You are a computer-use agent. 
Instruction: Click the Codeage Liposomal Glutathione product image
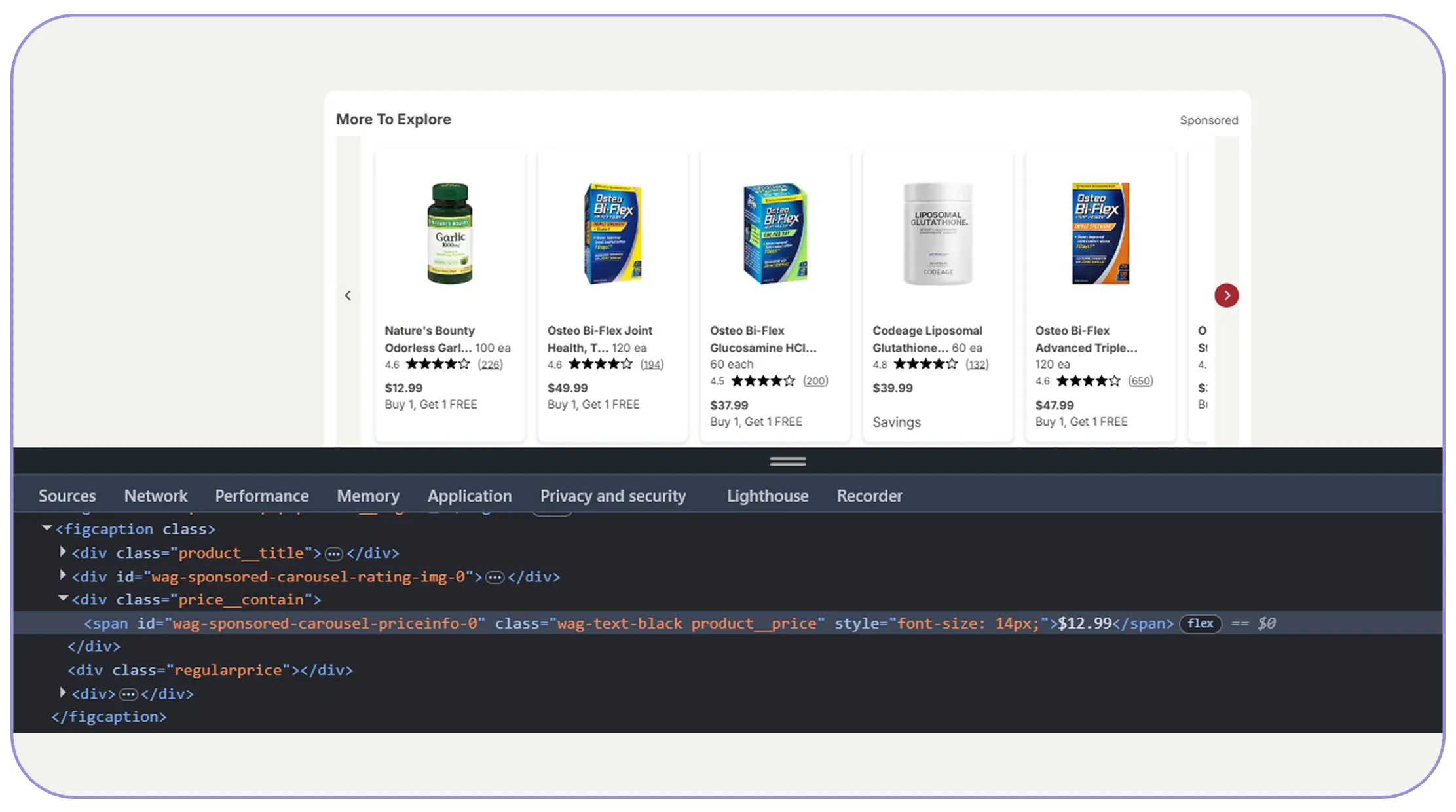pos(937,232)
